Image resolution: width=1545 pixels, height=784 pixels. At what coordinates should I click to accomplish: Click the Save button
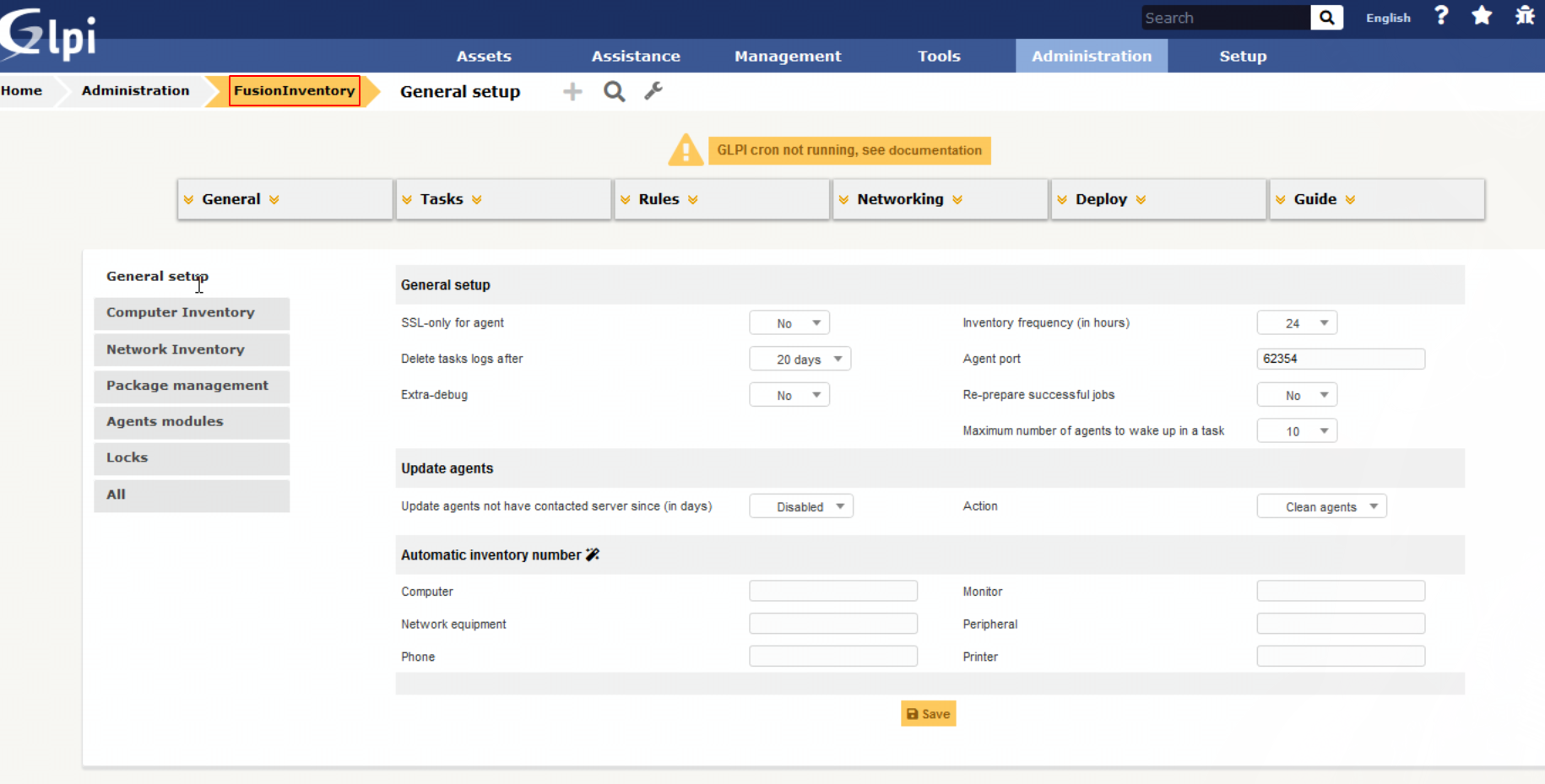tap(928, 714)
